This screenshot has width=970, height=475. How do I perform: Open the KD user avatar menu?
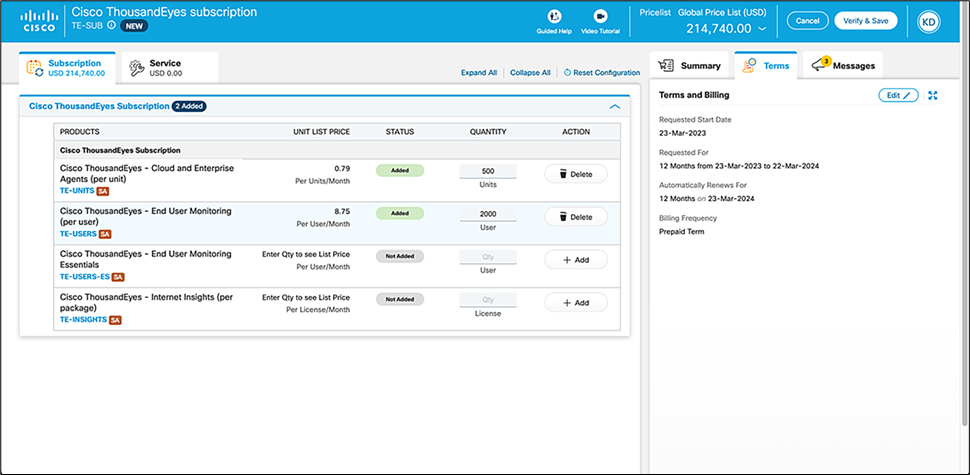[x=929, y=22]
